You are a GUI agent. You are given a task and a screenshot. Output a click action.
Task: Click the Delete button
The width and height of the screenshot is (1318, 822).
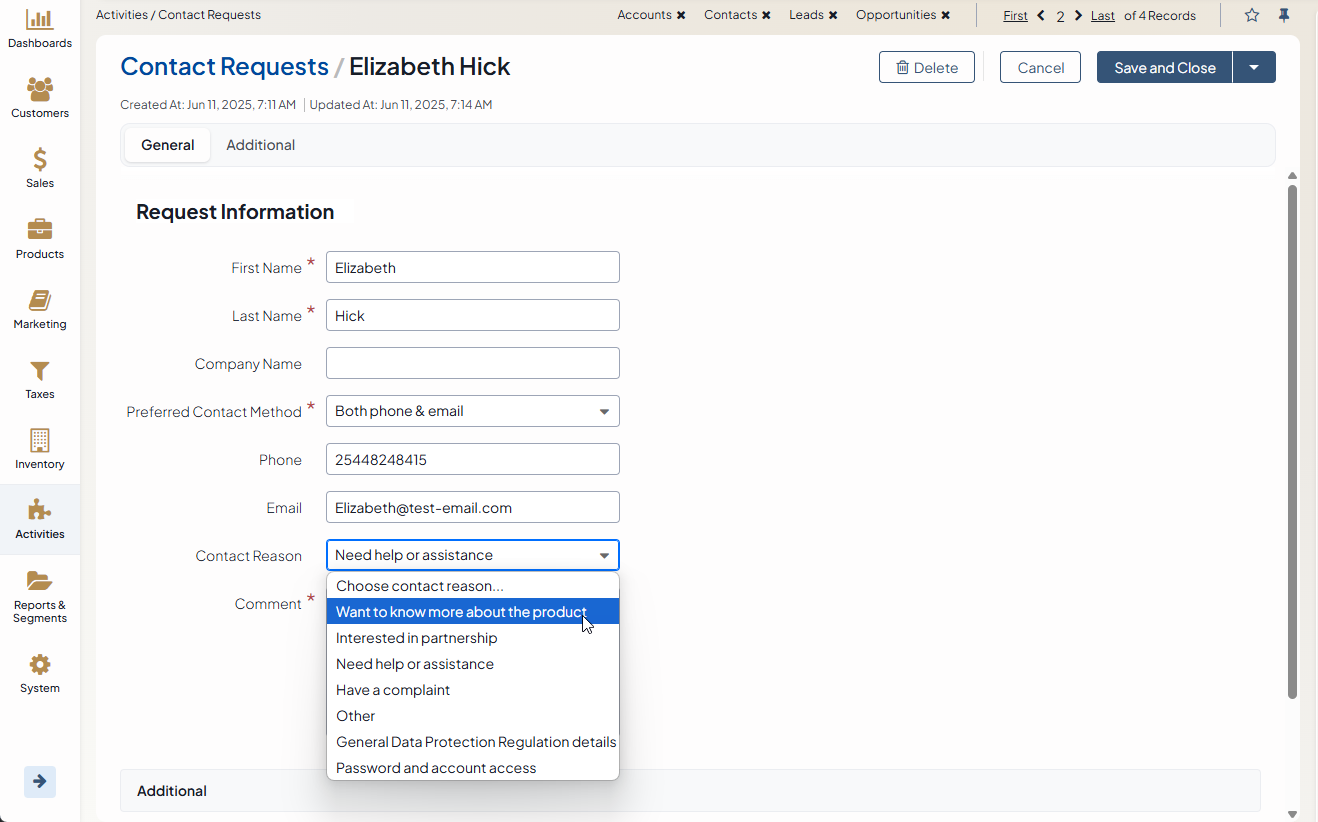pyautogui.click(x=926, y=67)
